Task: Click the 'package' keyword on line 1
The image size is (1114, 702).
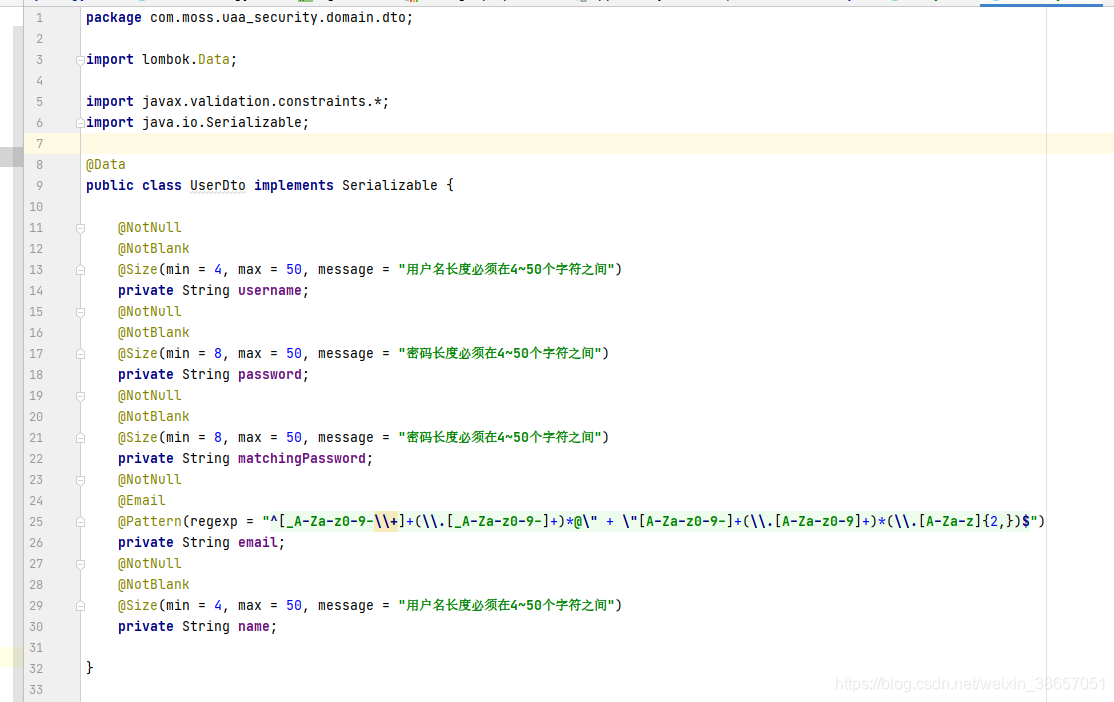Action: pyautogui.click(x=114, y=18)
